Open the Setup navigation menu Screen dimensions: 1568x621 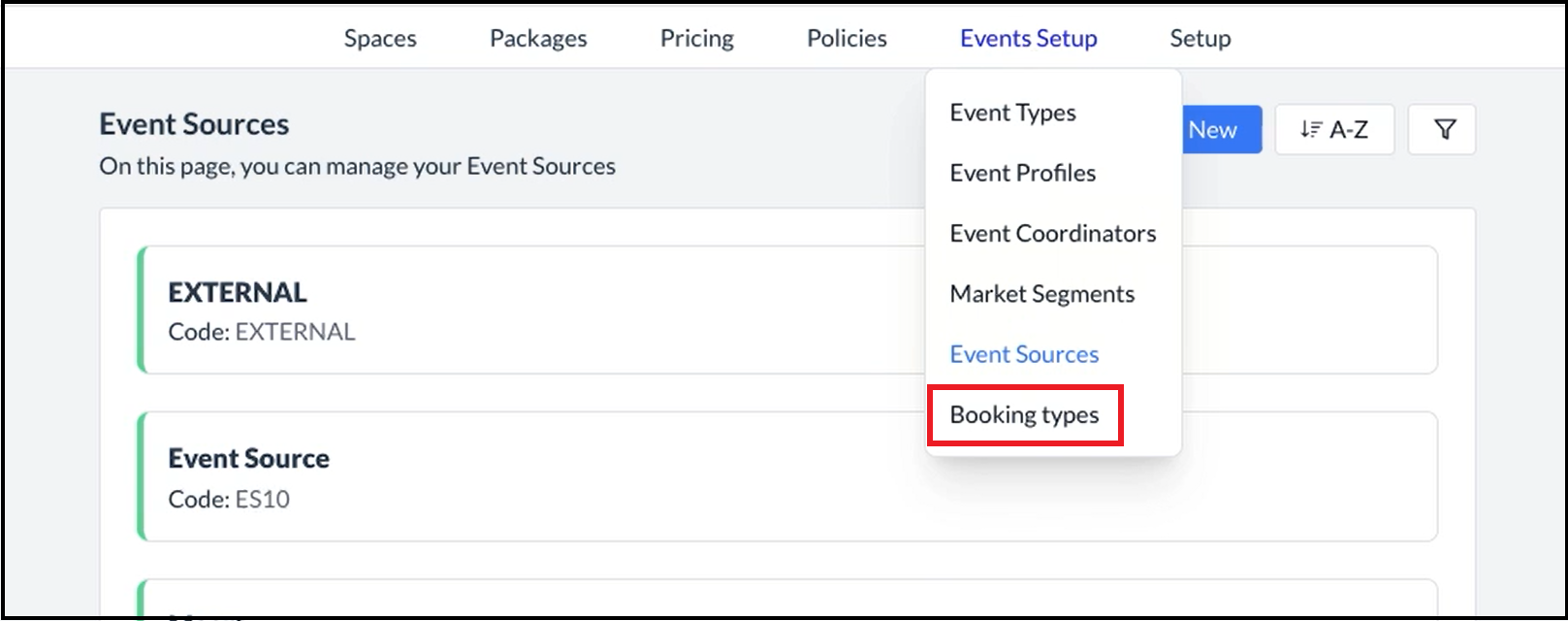pyautogui.click(x=1200, y=39)
